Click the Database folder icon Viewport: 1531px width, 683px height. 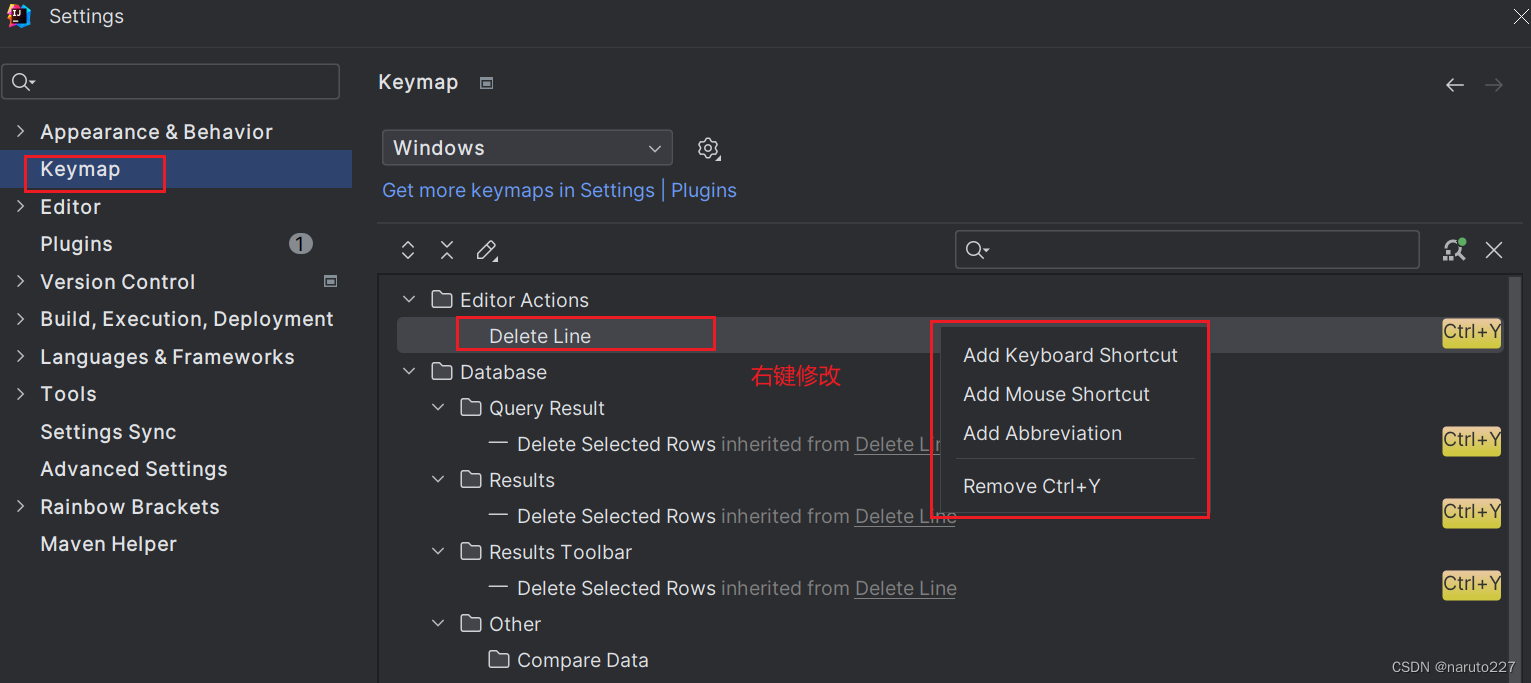[441, 371]
